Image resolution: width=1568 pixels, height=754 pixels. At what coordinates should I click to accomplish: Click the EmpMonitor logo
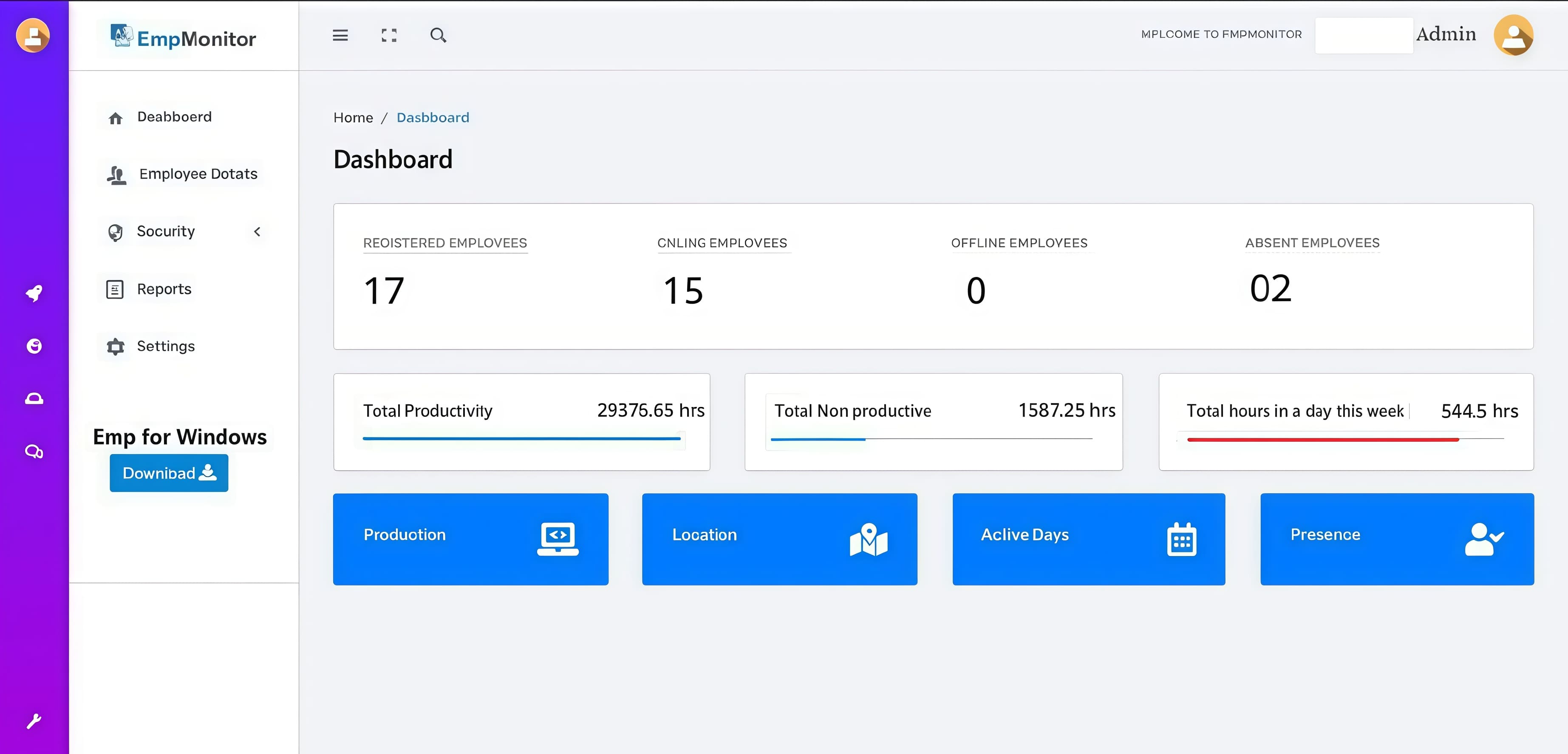183,38
